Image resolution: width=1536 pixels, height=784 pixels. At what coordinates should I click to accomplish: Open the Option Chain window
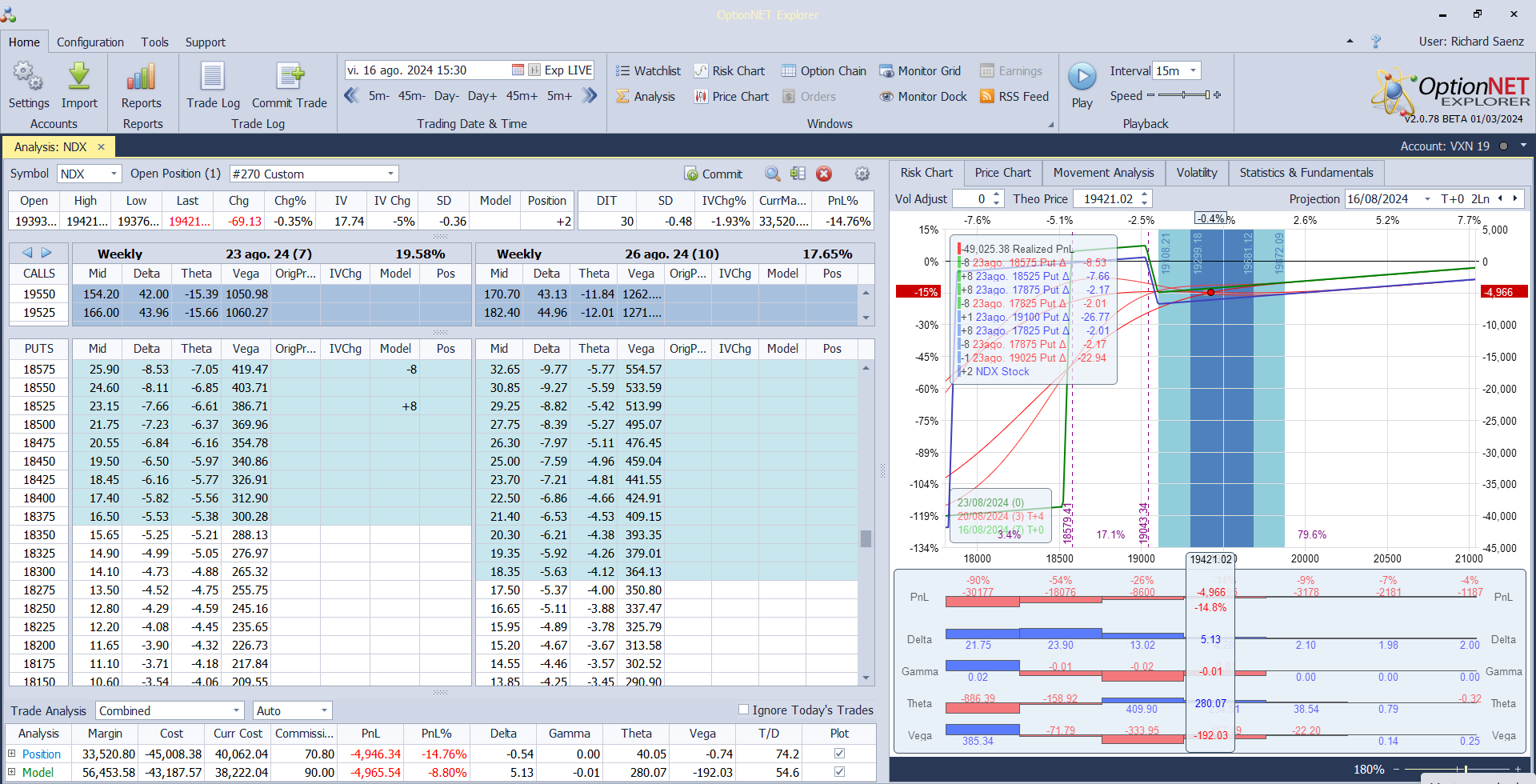pos(824,71)
